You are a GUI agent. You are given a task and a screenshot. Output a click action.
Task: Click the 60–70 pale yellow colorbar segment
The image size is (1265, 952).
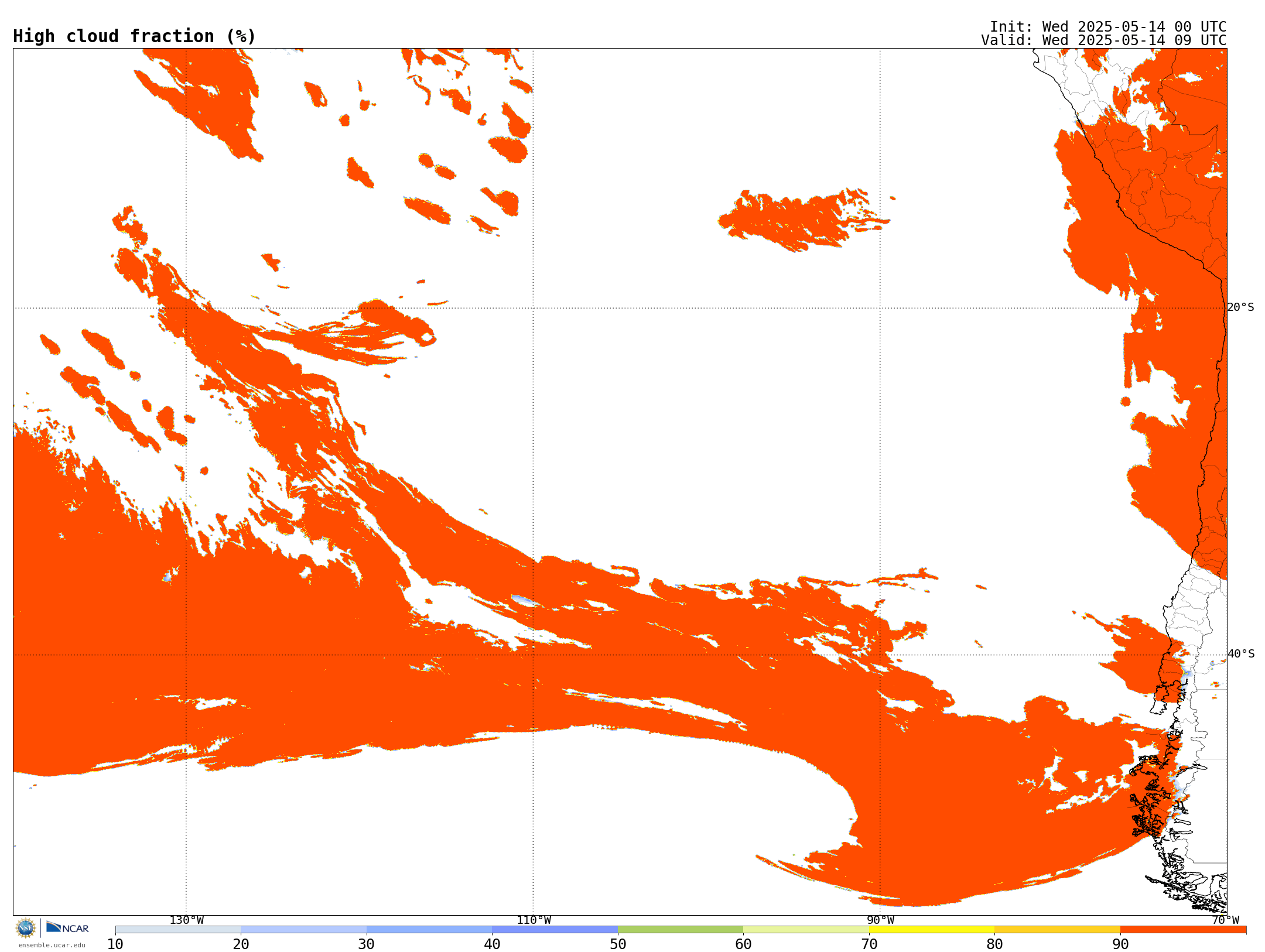(x=806, y=930)
